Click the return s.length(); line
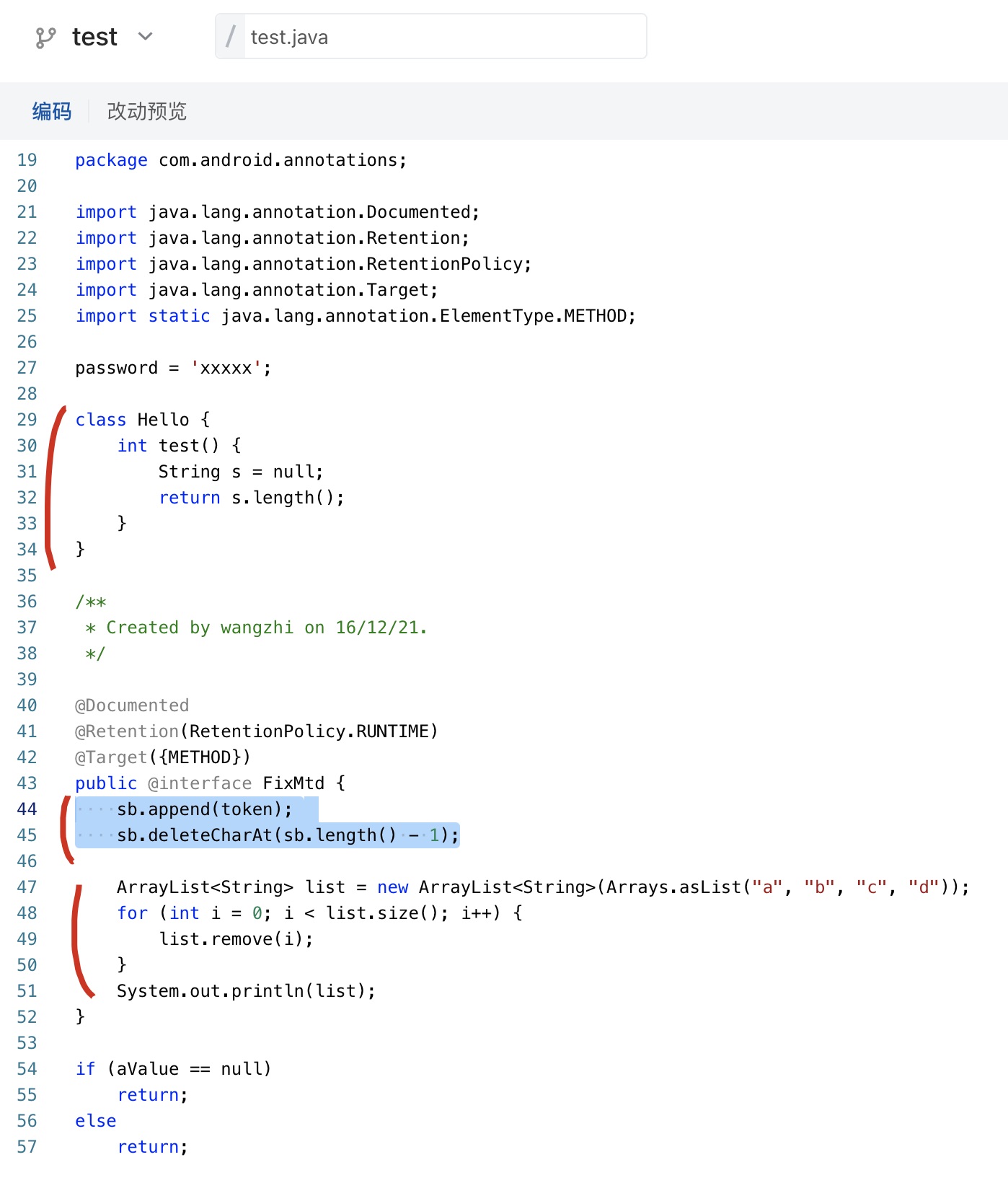Viewport: 1008px width, 1183px height. tap(252, 498)
